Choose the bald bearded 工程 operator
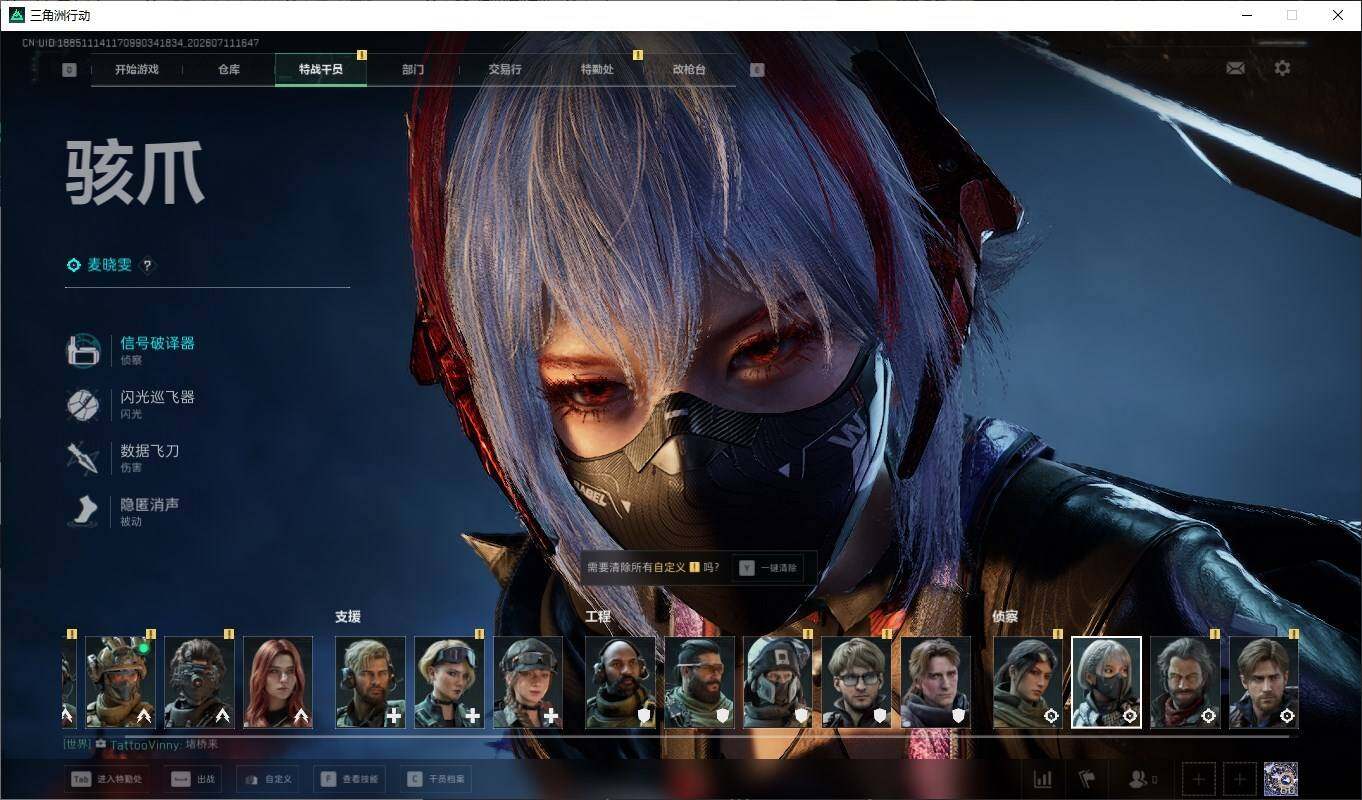The height and width of the screenshot is (800, 1362). (621, 682)
